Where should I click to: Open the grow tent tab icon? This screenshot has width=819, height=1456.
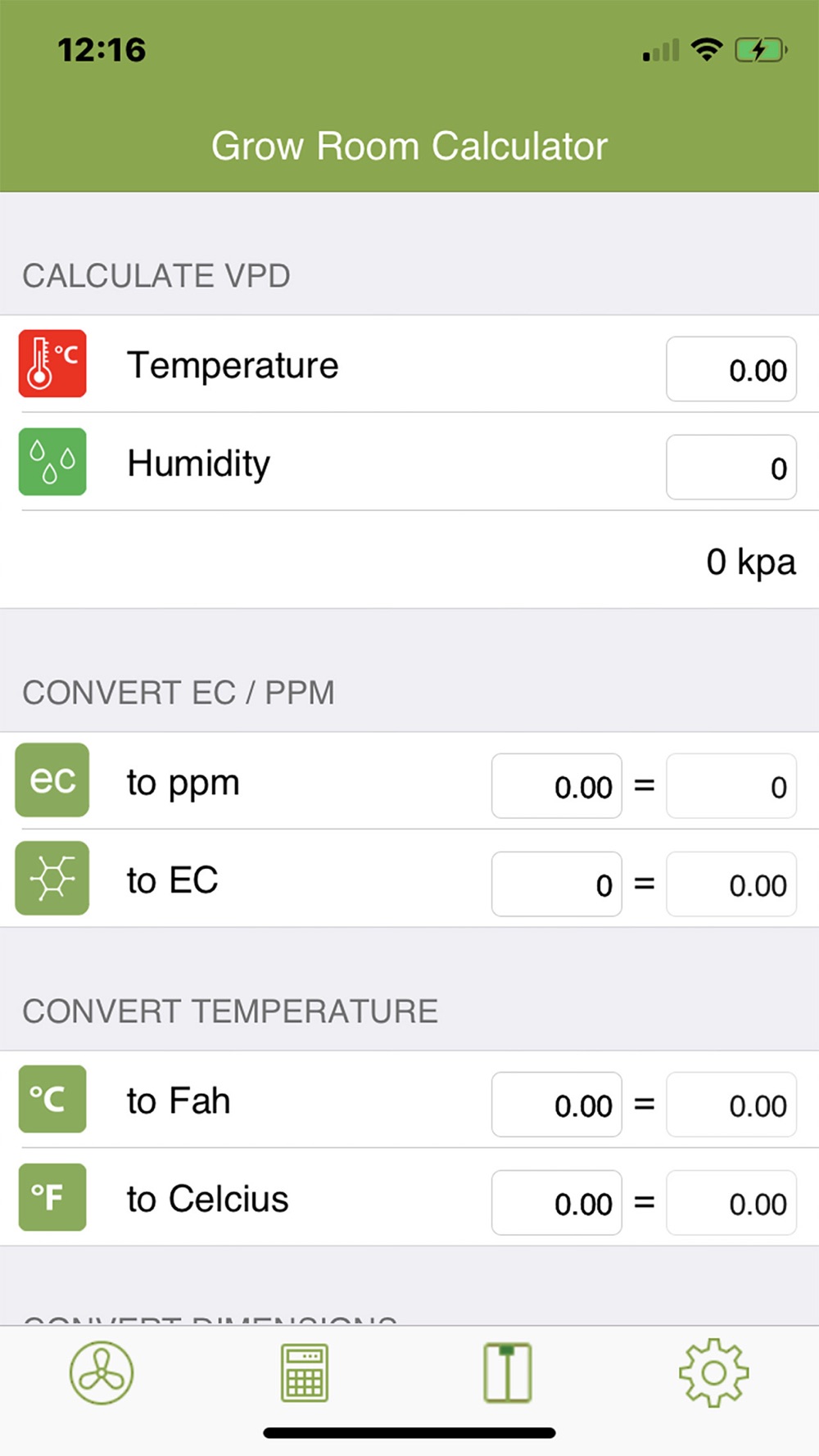[x=508, y=1373]
